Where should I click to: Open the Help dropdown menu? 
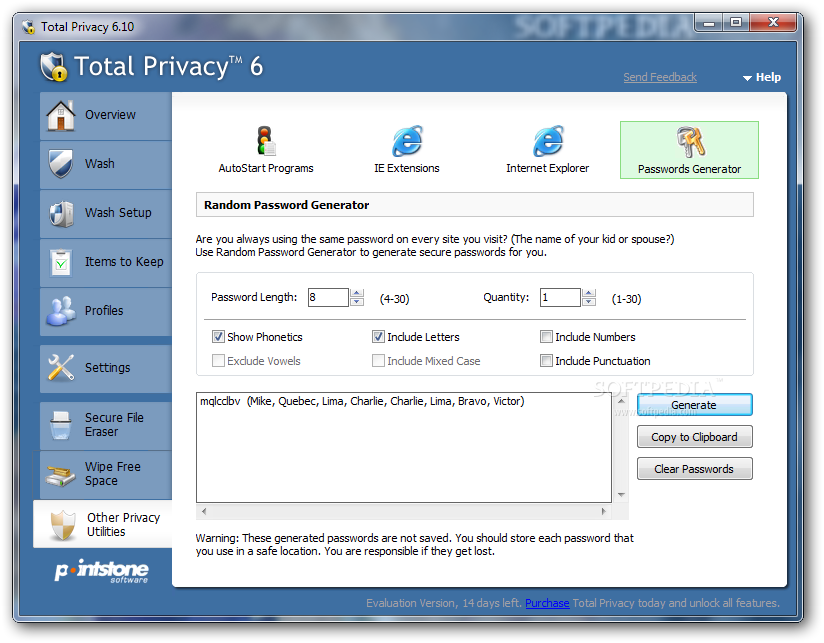761,77
